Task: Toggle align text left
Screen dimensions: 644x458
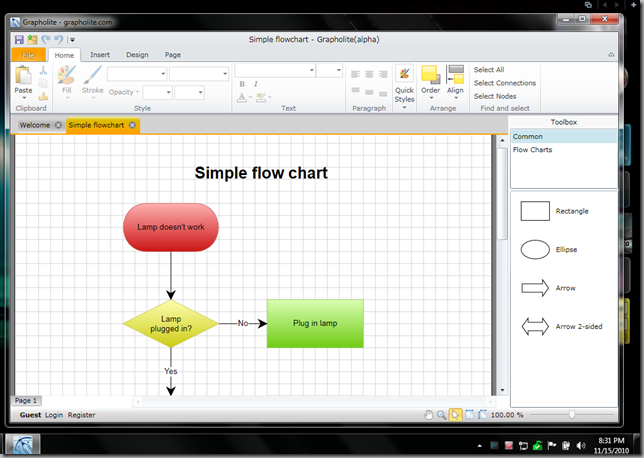Action: [356, 74]
